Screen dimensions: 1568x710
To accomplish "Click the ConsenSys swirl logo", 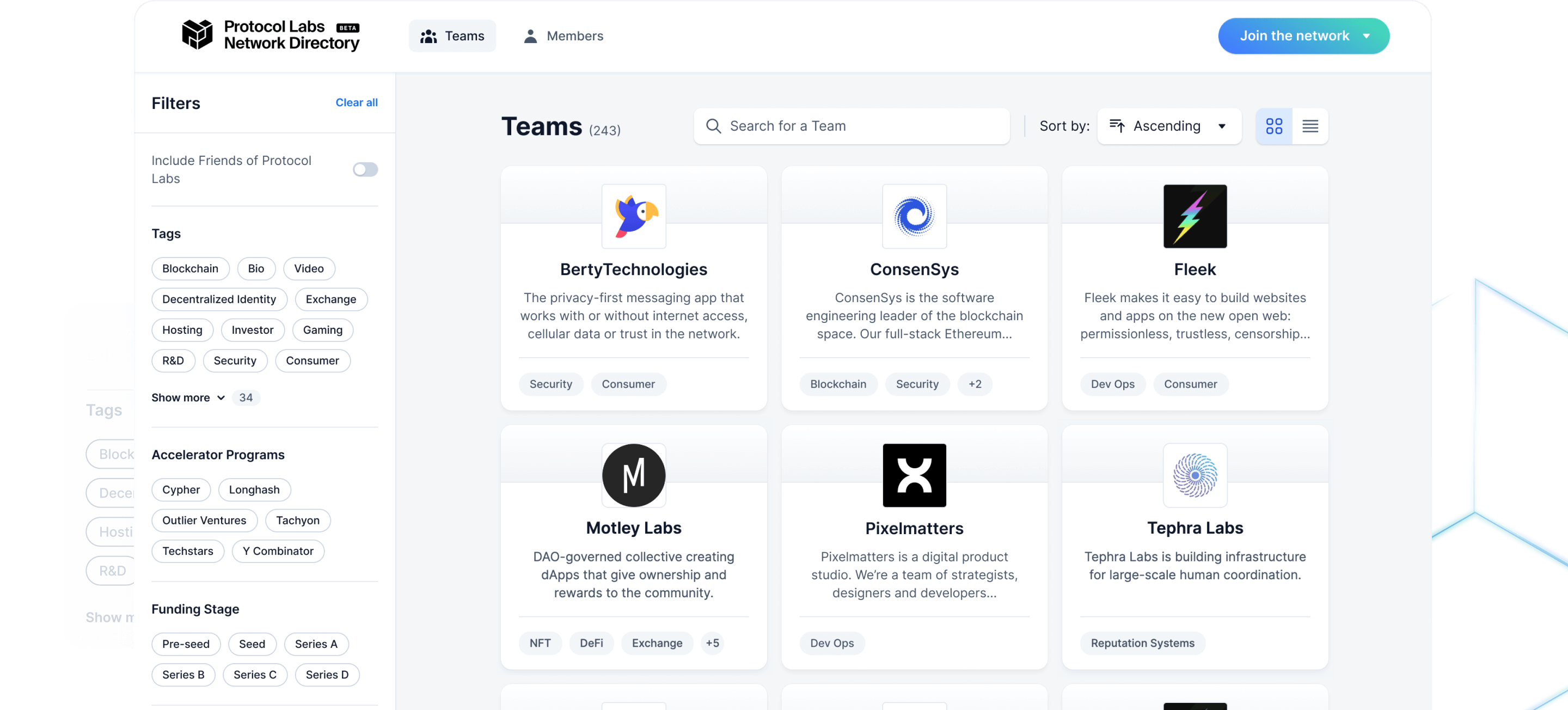I will (914, 216).
